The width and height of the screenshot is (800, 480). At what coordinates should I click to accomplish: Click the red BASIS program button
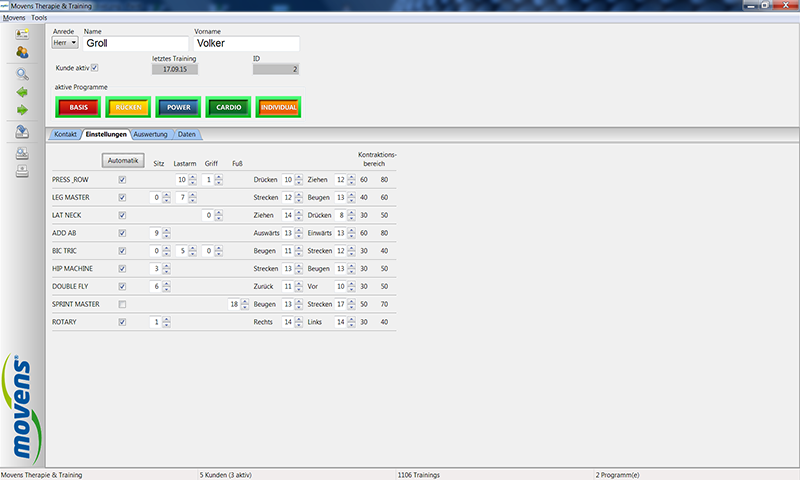[78, 106]
